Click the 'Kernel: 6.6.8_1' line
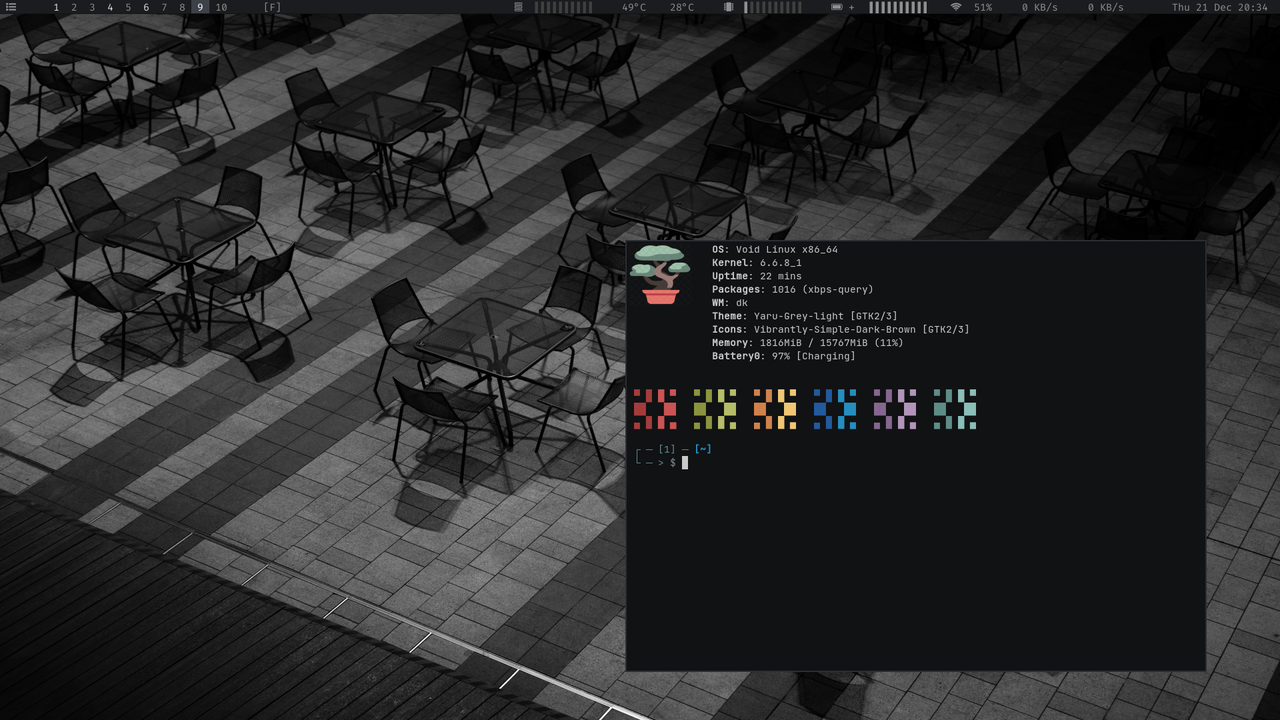The height and width of the screenshot is (720, 1280). (757, 263)
